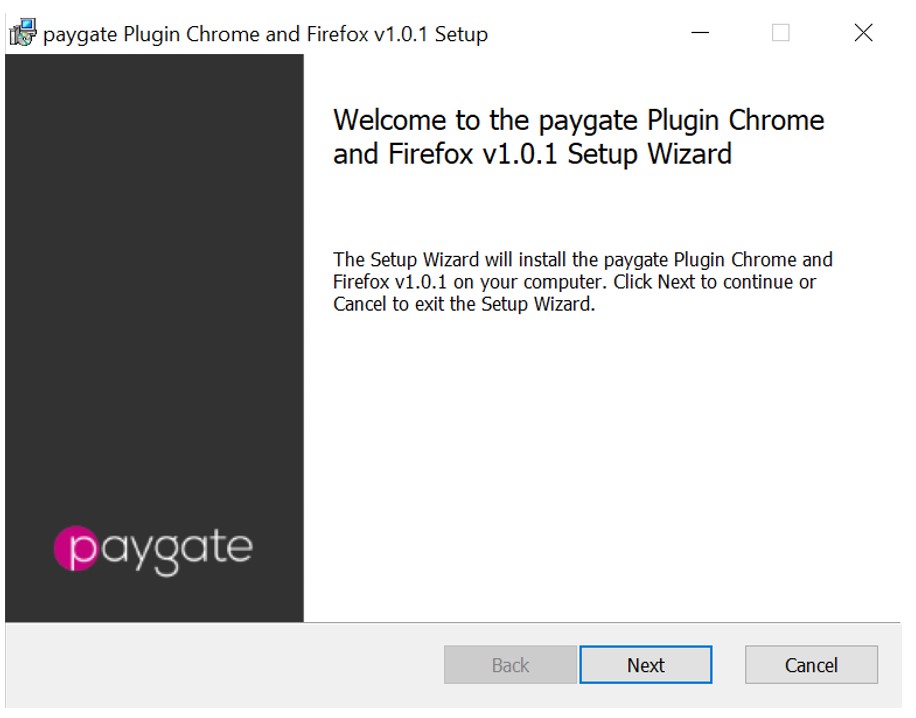Screen dimensions: 916x718
Task: Click the disabled maximize window button
Action: click(x=780, y=33)
